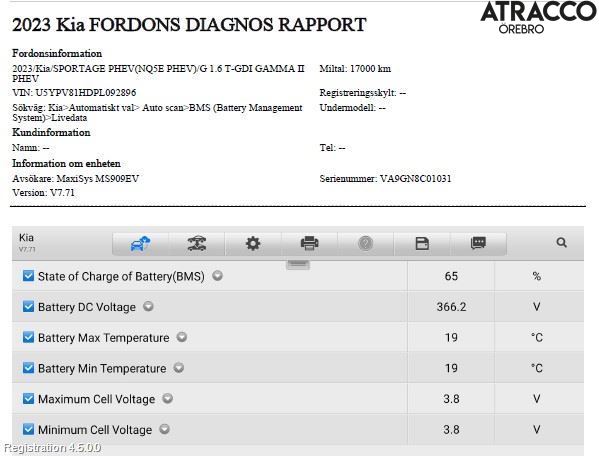Expand dropdown beside Battery Max Temperature

(x=182, y=337)
